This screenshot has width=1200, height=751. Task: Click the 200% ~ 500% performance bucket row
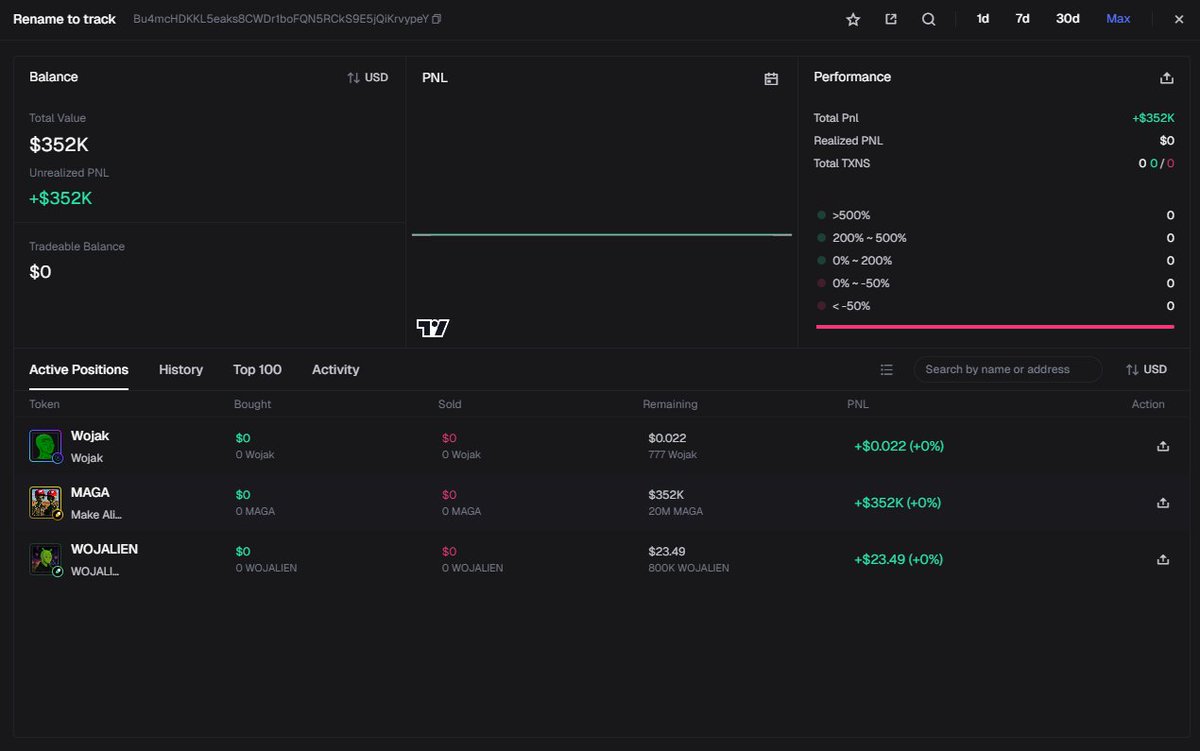(995, 238)
